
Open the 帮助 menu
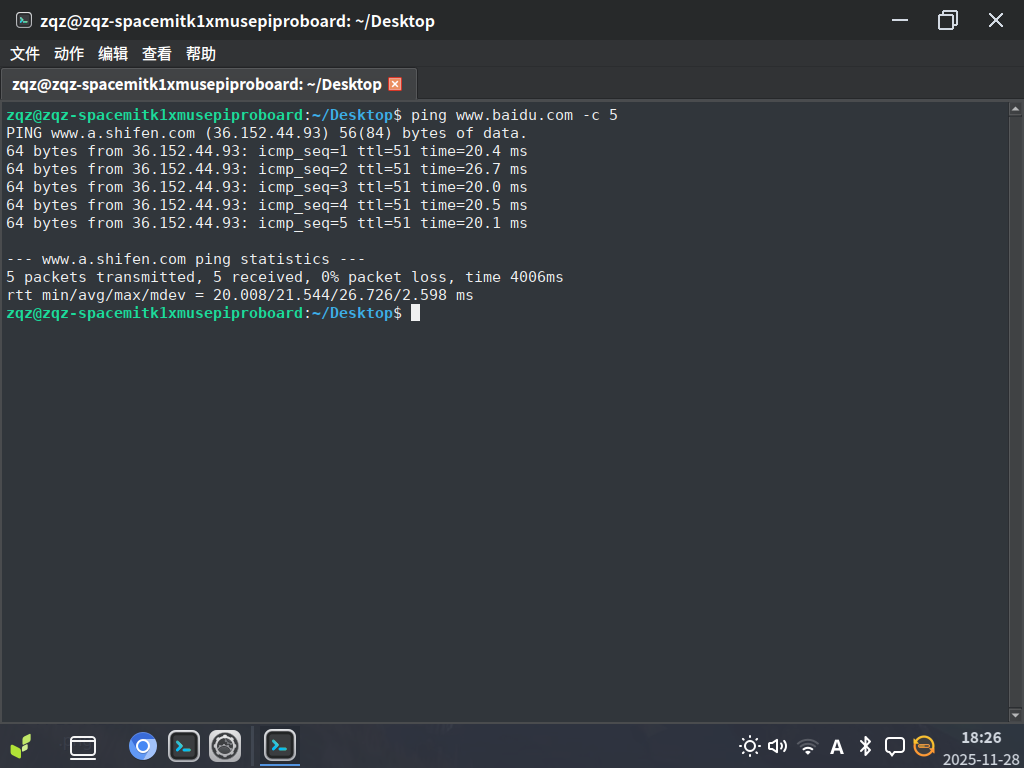200,54
